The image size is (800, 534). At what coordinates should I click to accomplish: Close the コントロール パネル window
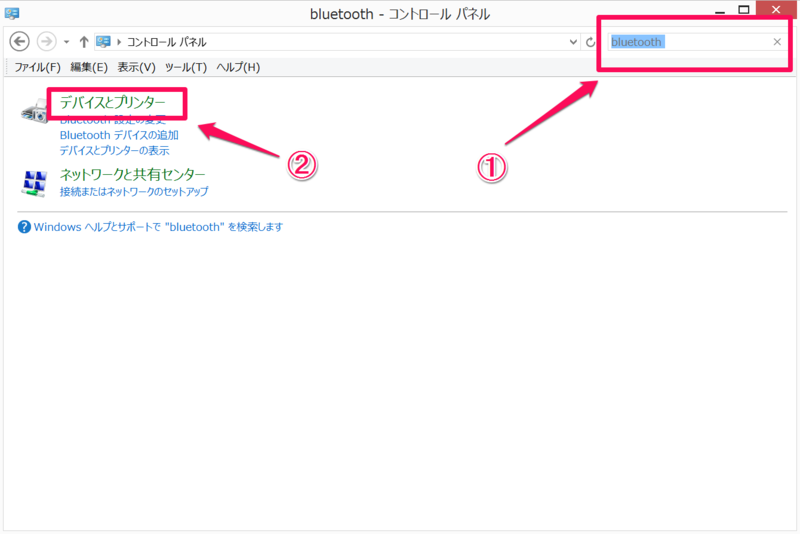pos(776,9)
